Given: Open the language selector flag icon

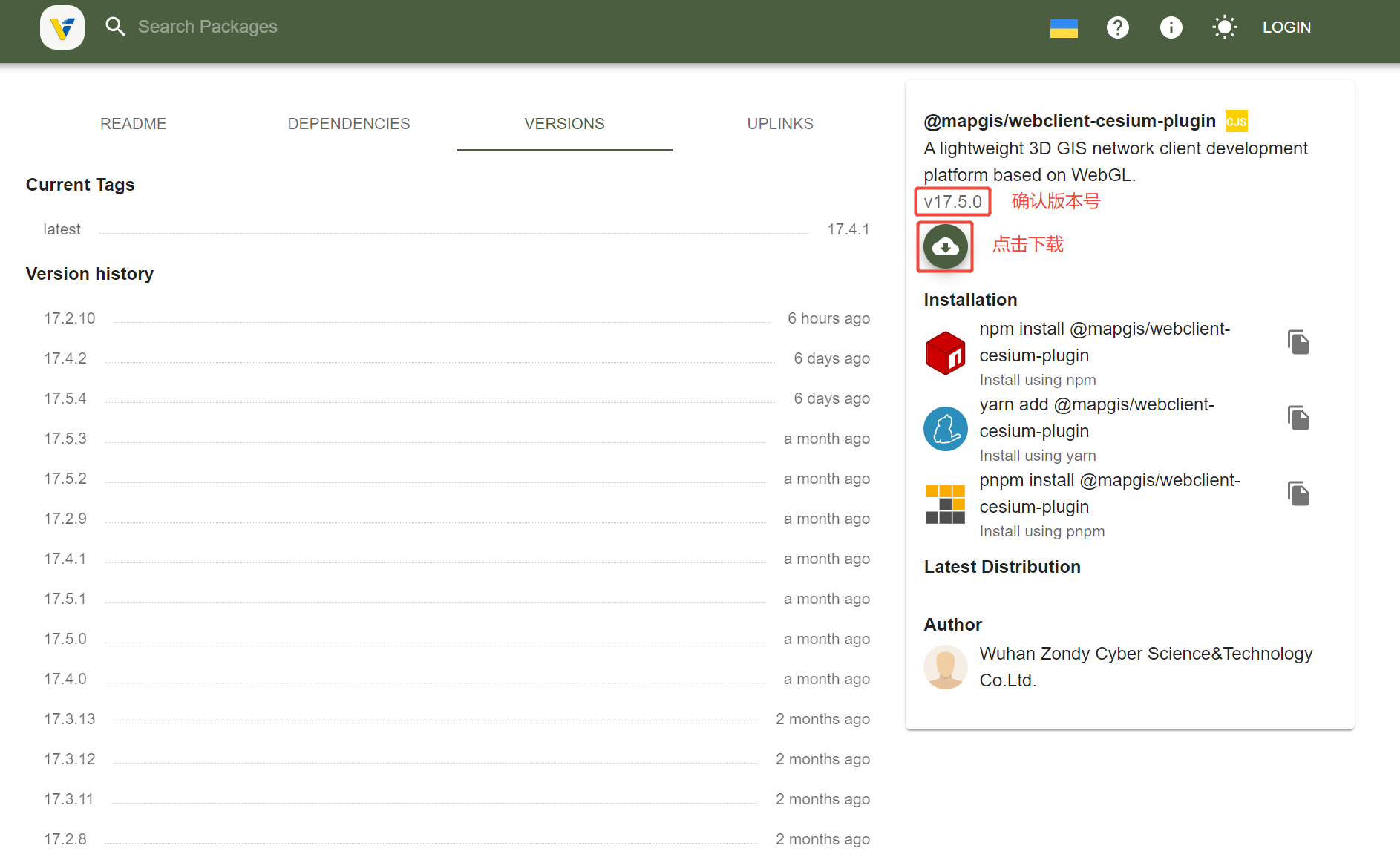Looking at the screenshot, I should click(x=1064, y=27).
